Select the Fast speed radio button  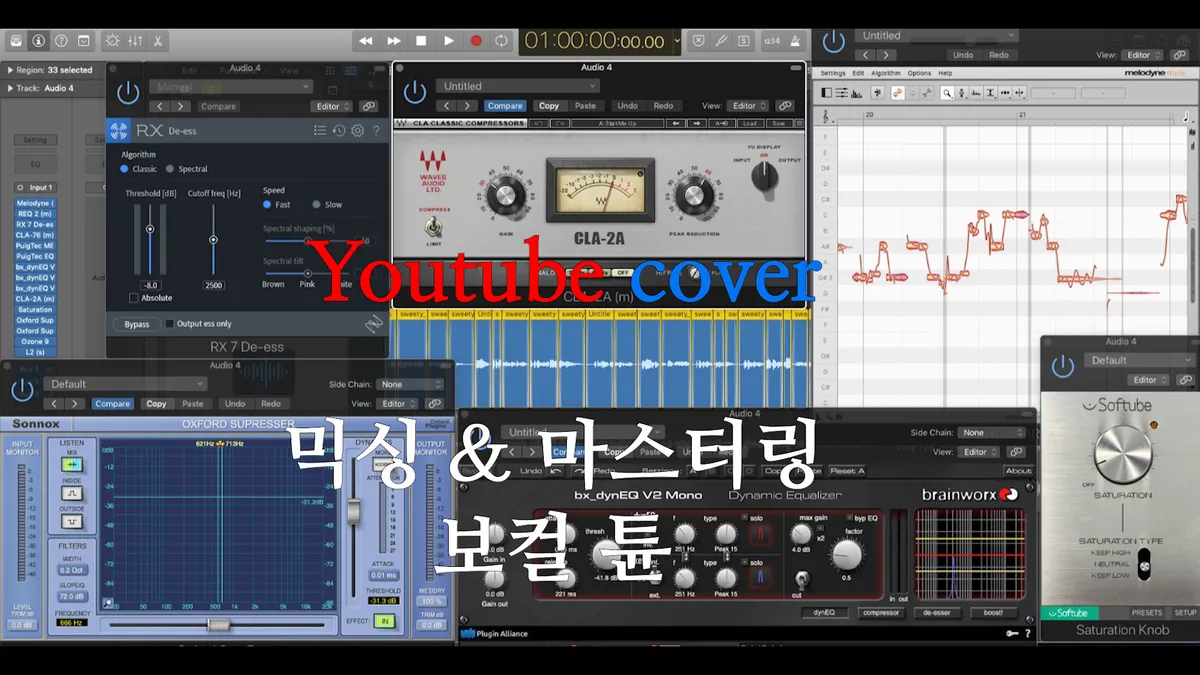267,204
